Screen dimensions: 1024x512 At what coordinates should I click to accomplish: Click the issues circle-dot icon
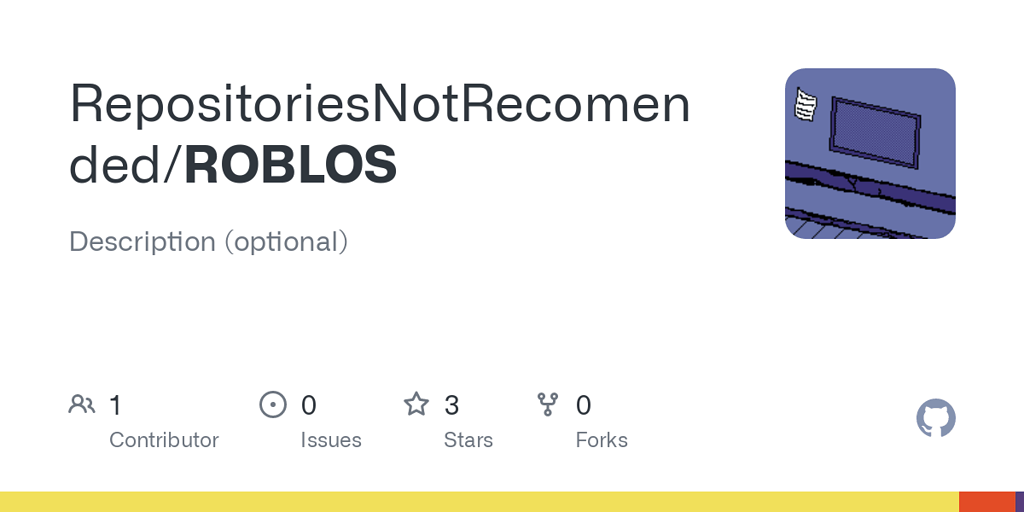(273, 405)
